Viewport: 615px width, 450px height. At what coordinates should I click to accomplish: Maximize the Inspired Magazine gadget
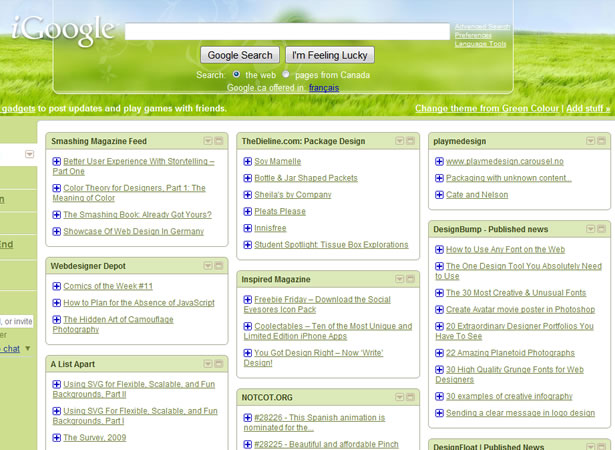click(x=410, y=279)
